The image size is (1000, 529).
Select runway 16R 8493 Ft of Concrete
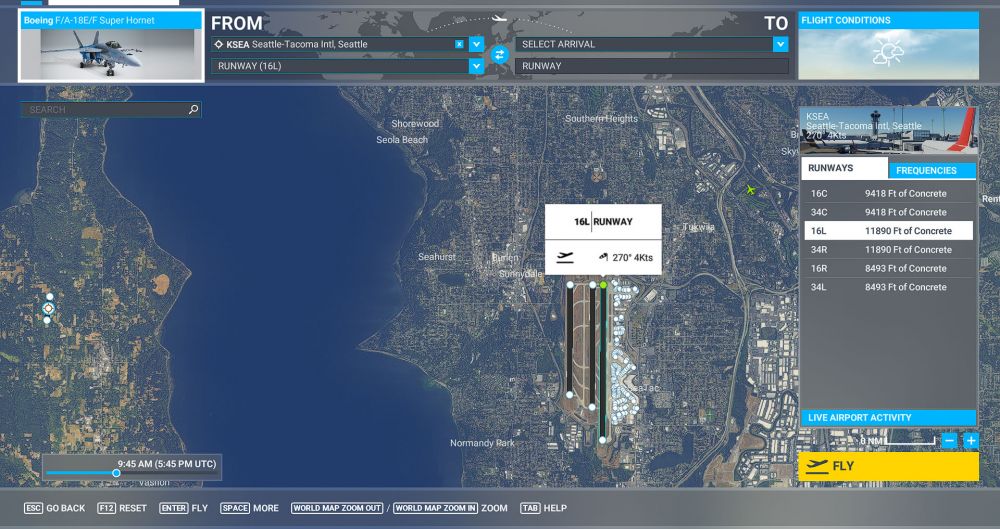tap(888, 268)
